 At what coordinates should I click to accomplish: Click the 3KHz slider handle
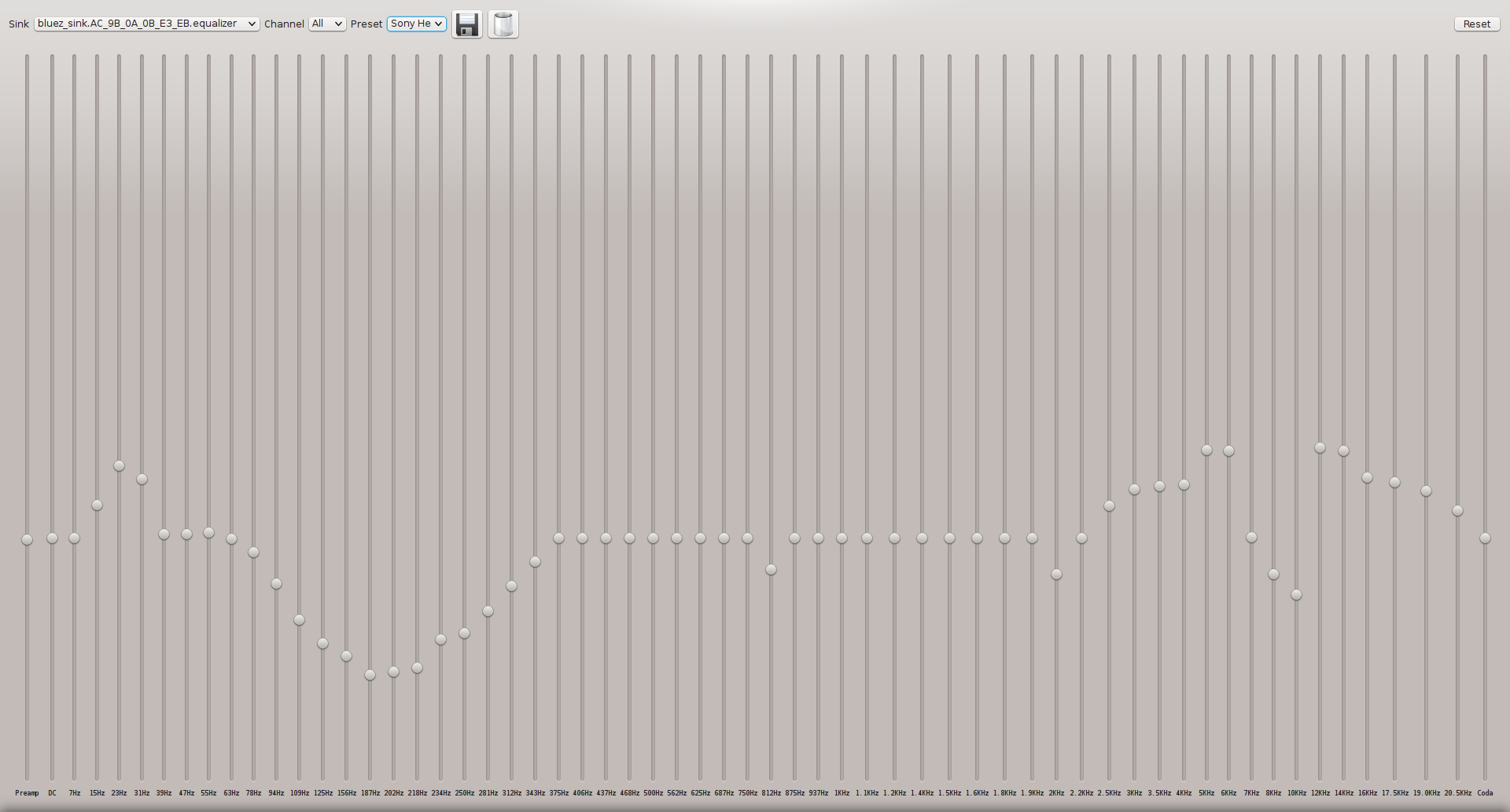click(1134, 489)
